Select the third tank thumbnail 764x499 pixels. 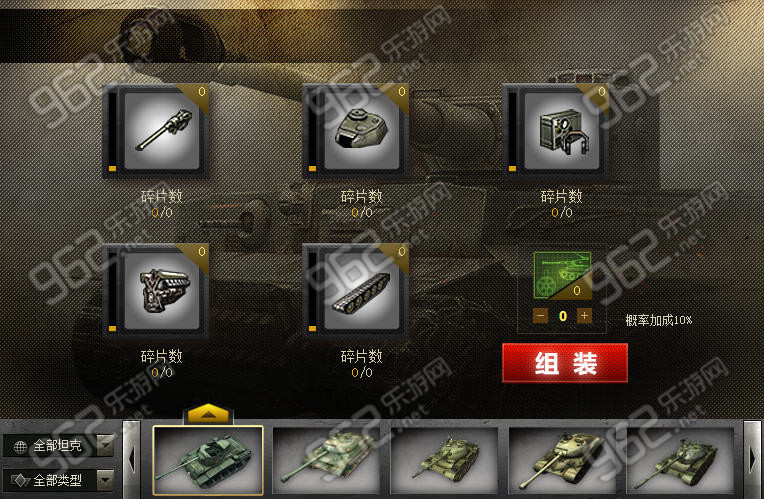click(444, 461)
